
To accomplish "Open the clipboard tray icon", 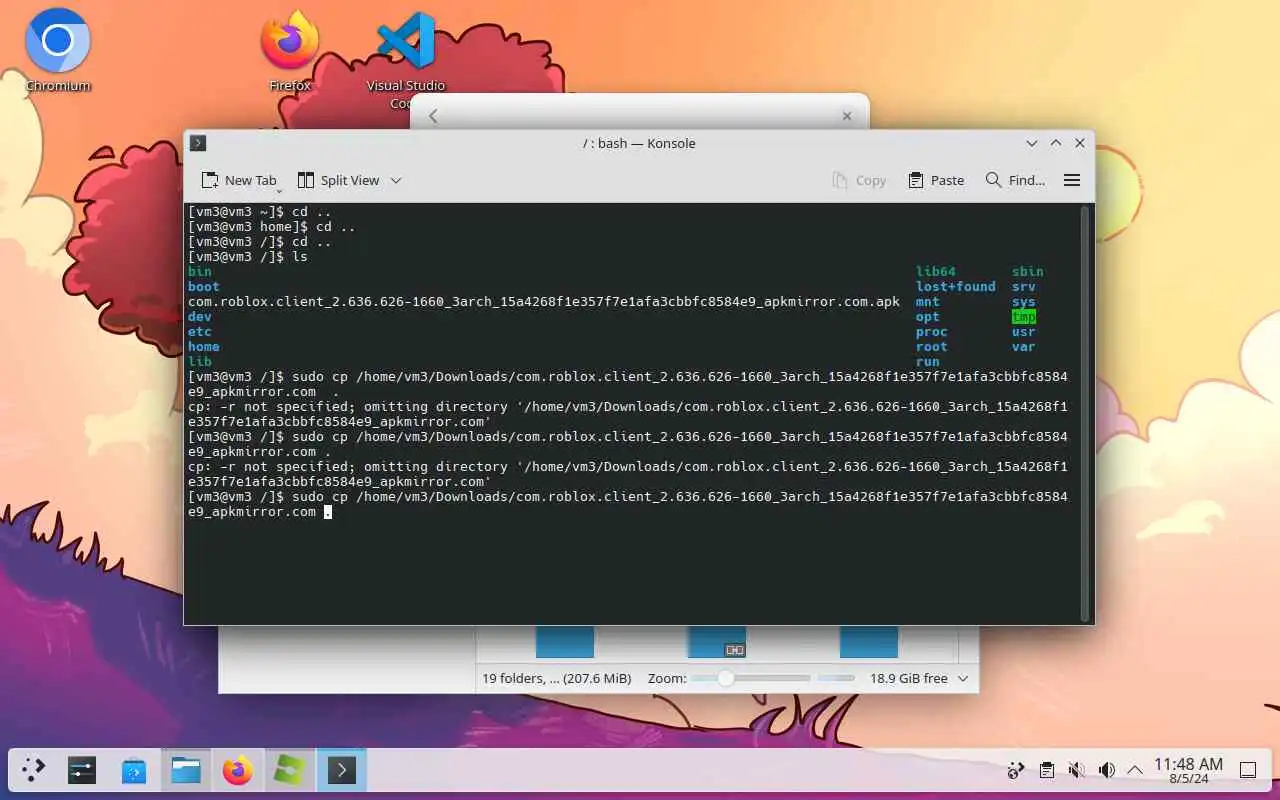I will pyautogui.click(x=1046, y=770).
